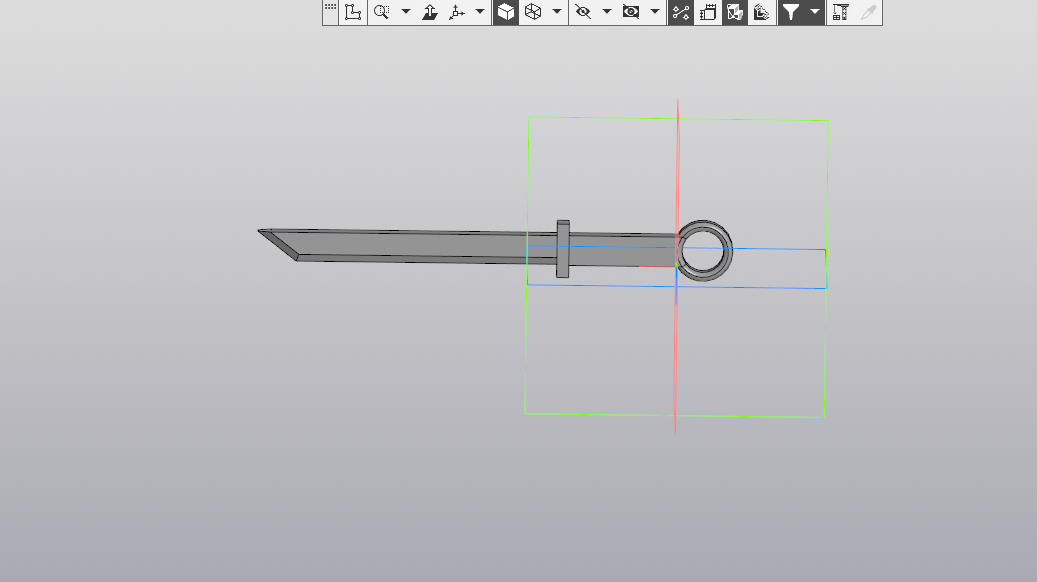This screenshot has width=1037, height=582.
Task: Toggle the constraints nodes display icon
Action: [681, 12]
